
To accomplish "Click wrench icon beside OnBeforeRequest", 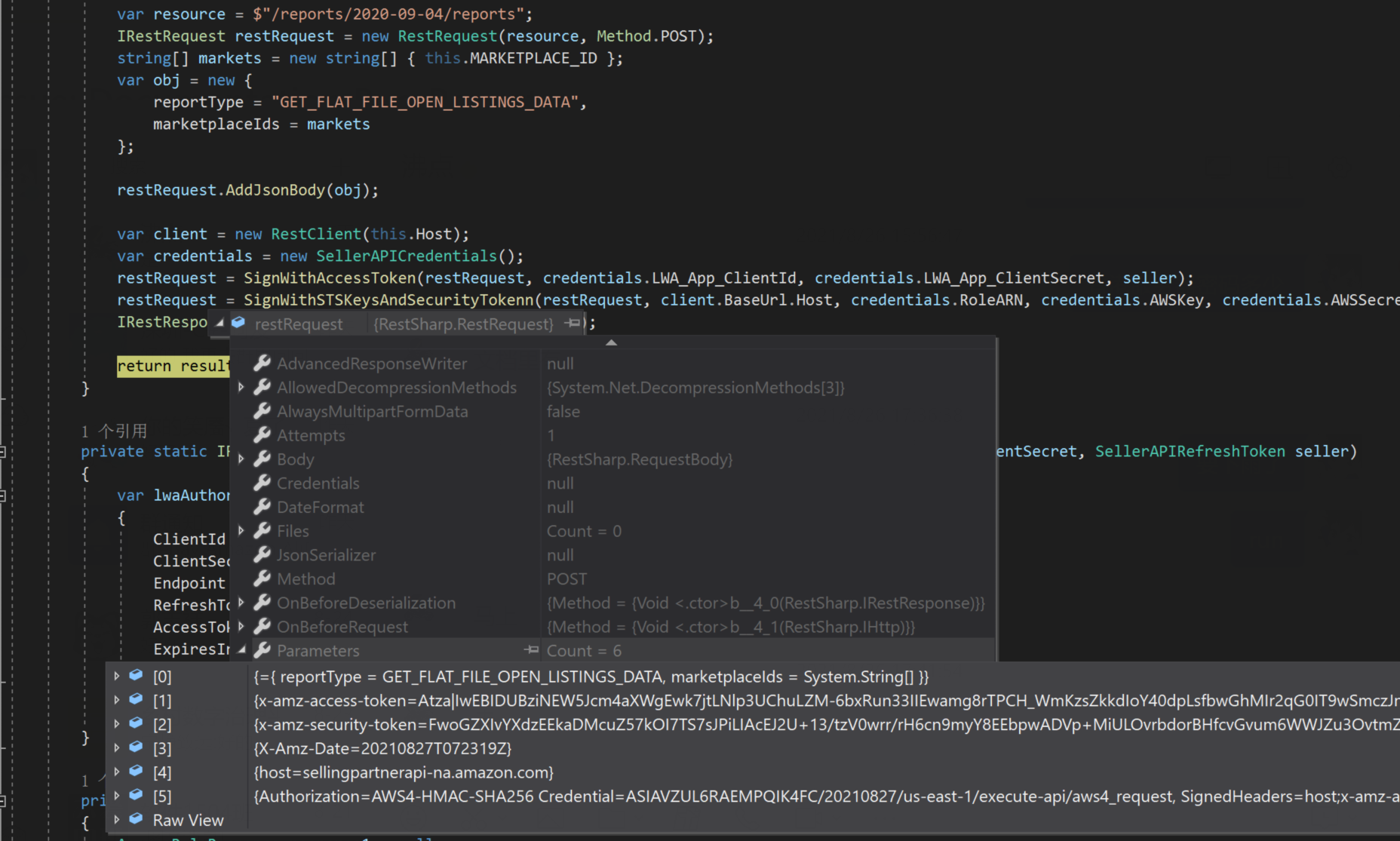I will pyautogui.click(x=262, y=627).
